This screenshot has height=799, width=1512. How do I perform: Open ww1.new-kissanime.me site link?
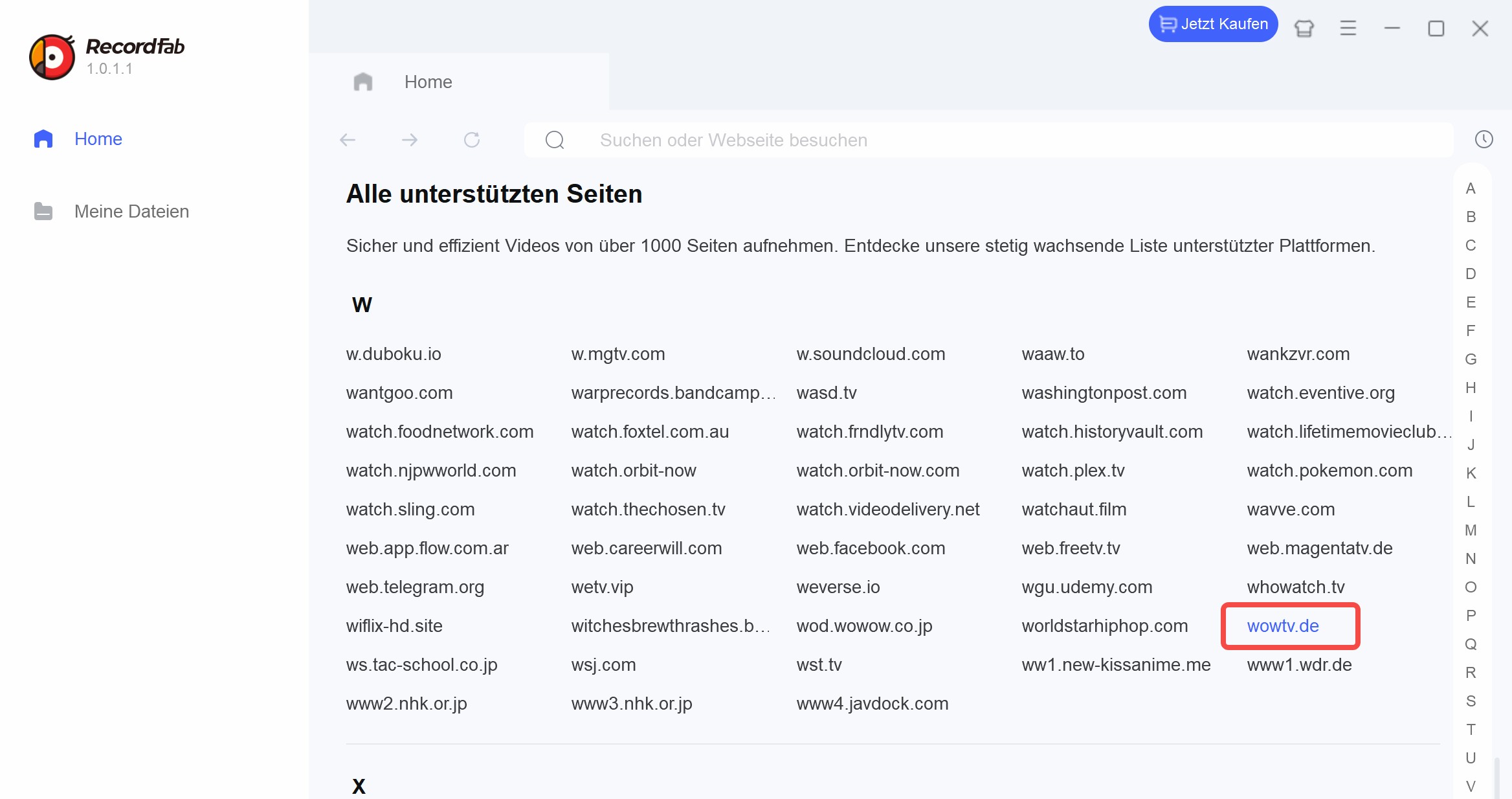[x=1116, y=665]
